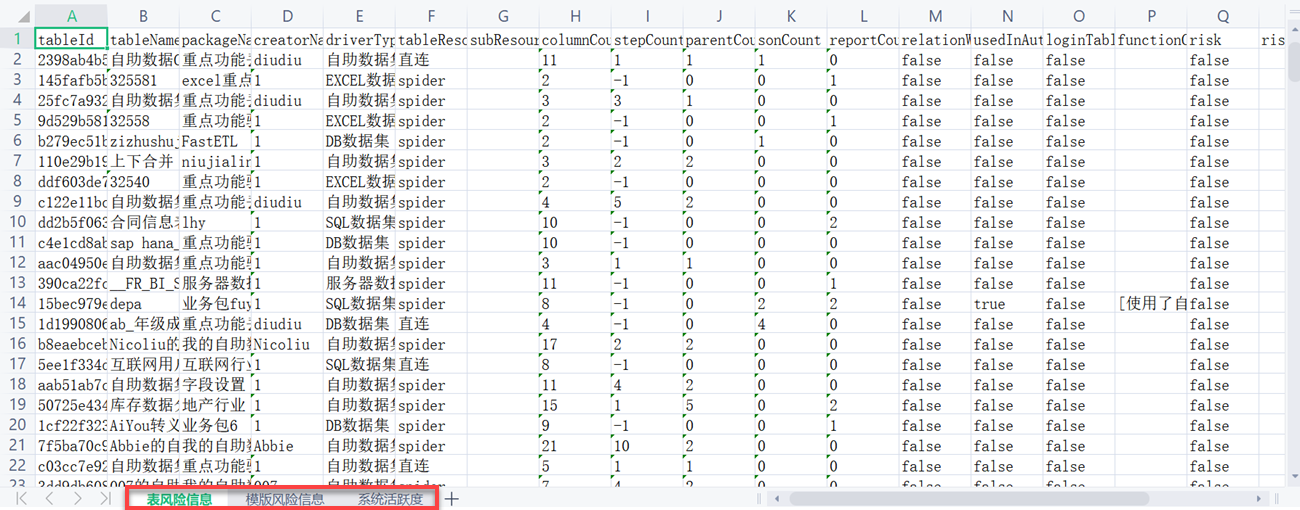Select the cell '[使用了自'
Image resolution: width=1300 pixels, height=510 pixels.
tap(1151, 303)
